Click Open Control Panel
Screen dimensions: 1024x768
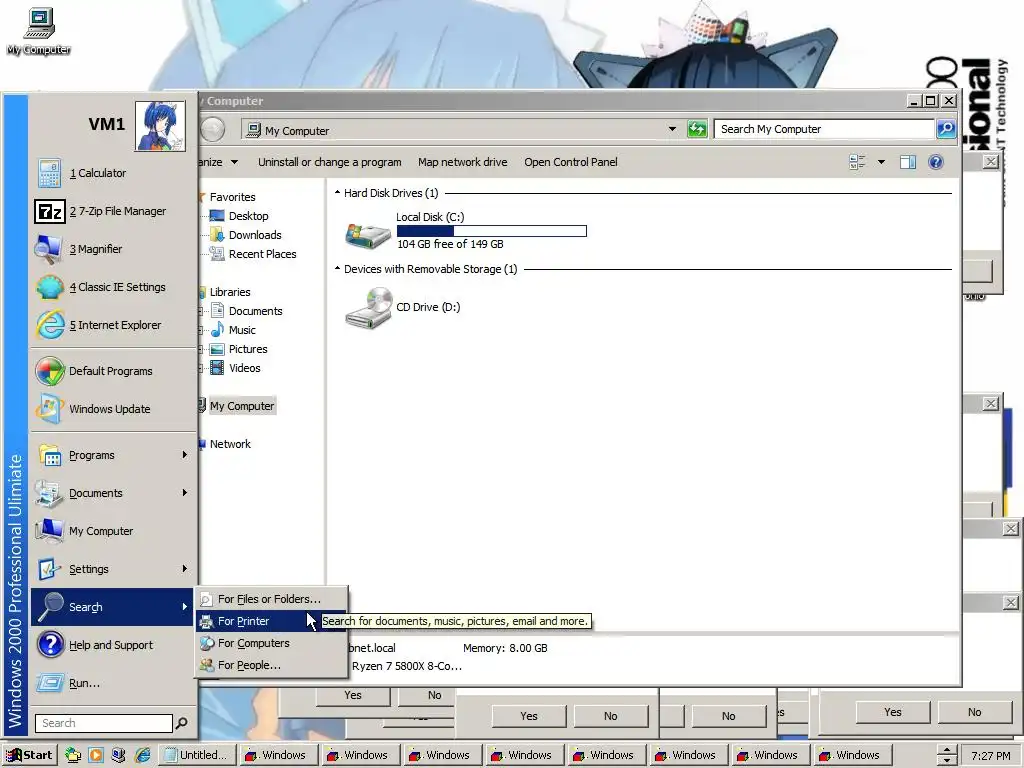(571, 162)
